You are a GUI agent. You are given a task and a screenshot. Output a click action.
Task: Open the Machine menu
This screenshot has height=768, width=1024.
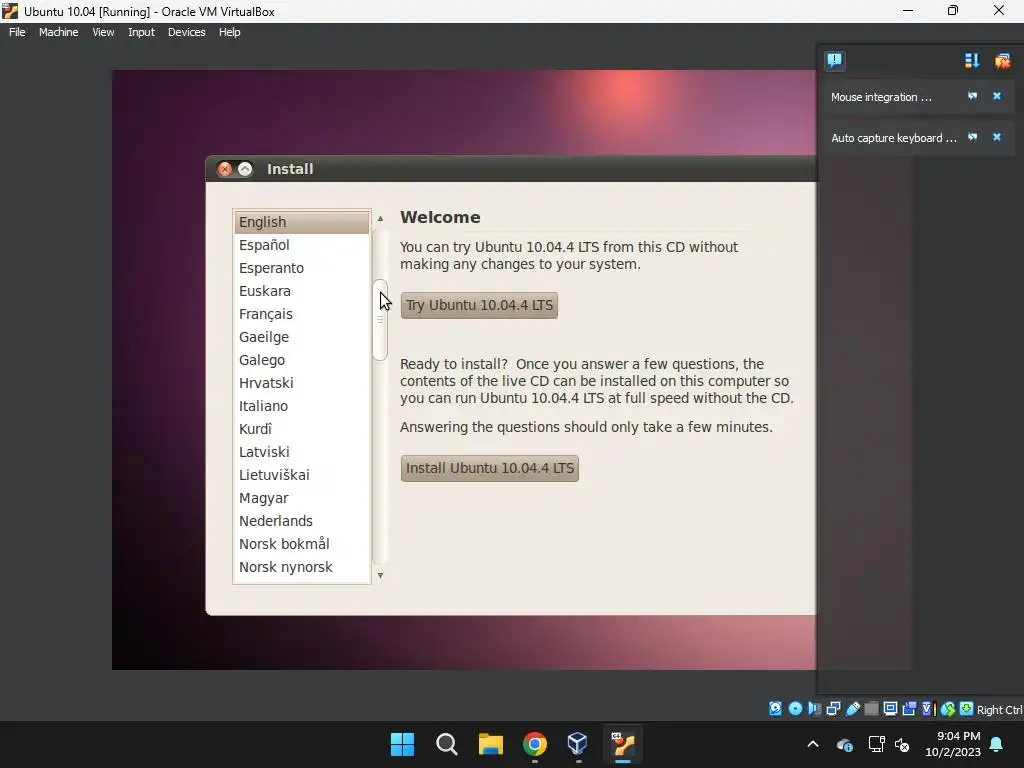point(58,32)
